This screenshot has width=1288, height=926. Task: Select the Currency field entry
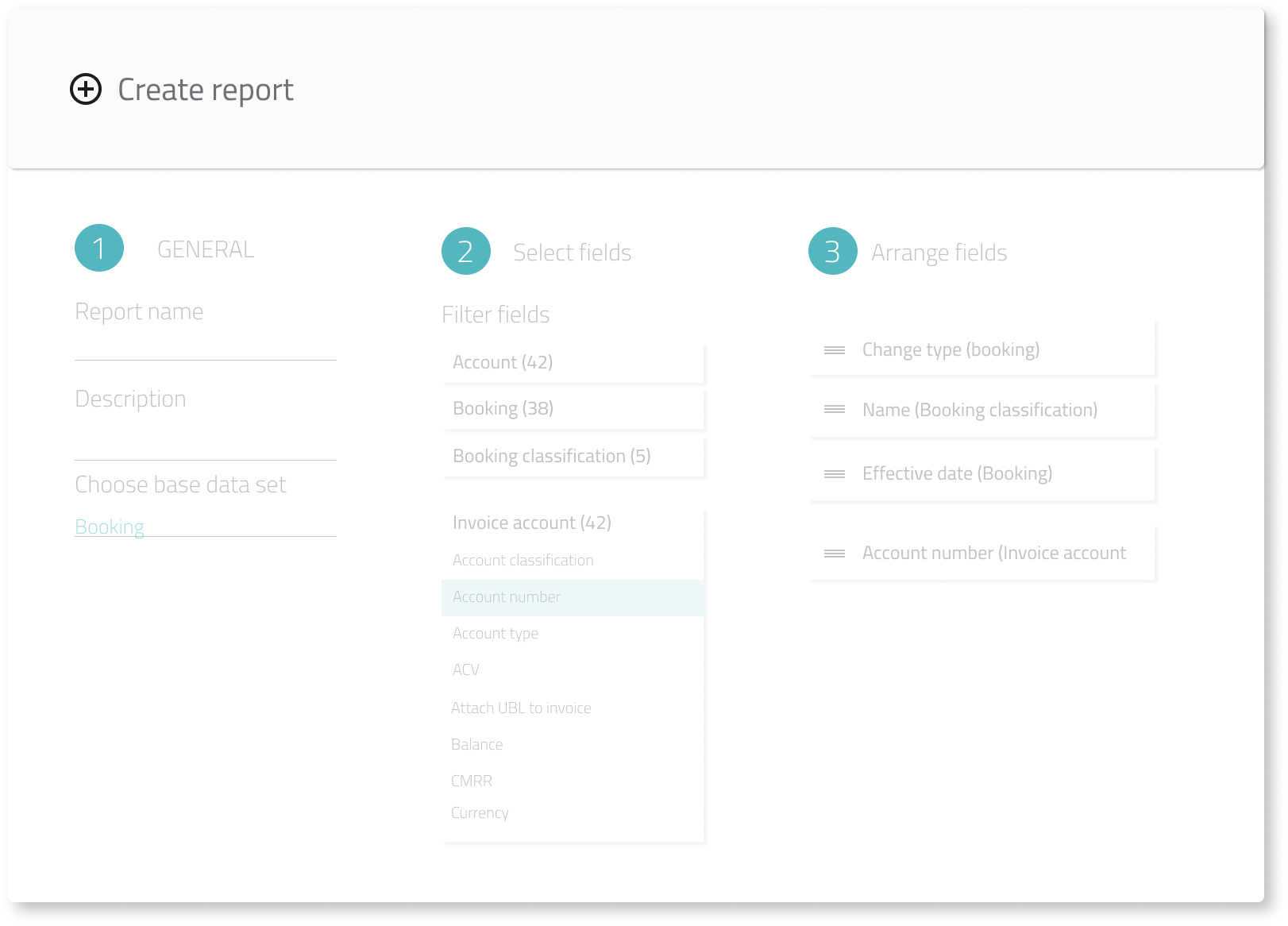tap(480, 812)
